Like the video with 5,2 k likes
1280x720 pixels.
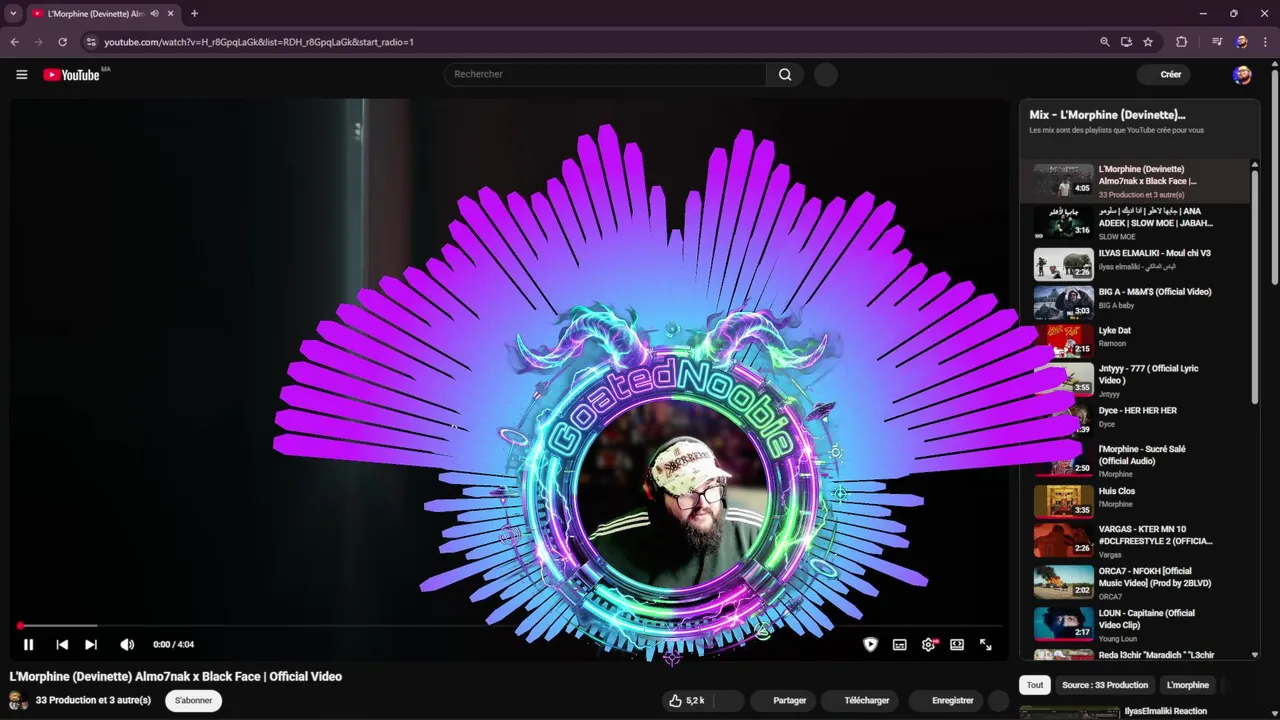[687, 700]
